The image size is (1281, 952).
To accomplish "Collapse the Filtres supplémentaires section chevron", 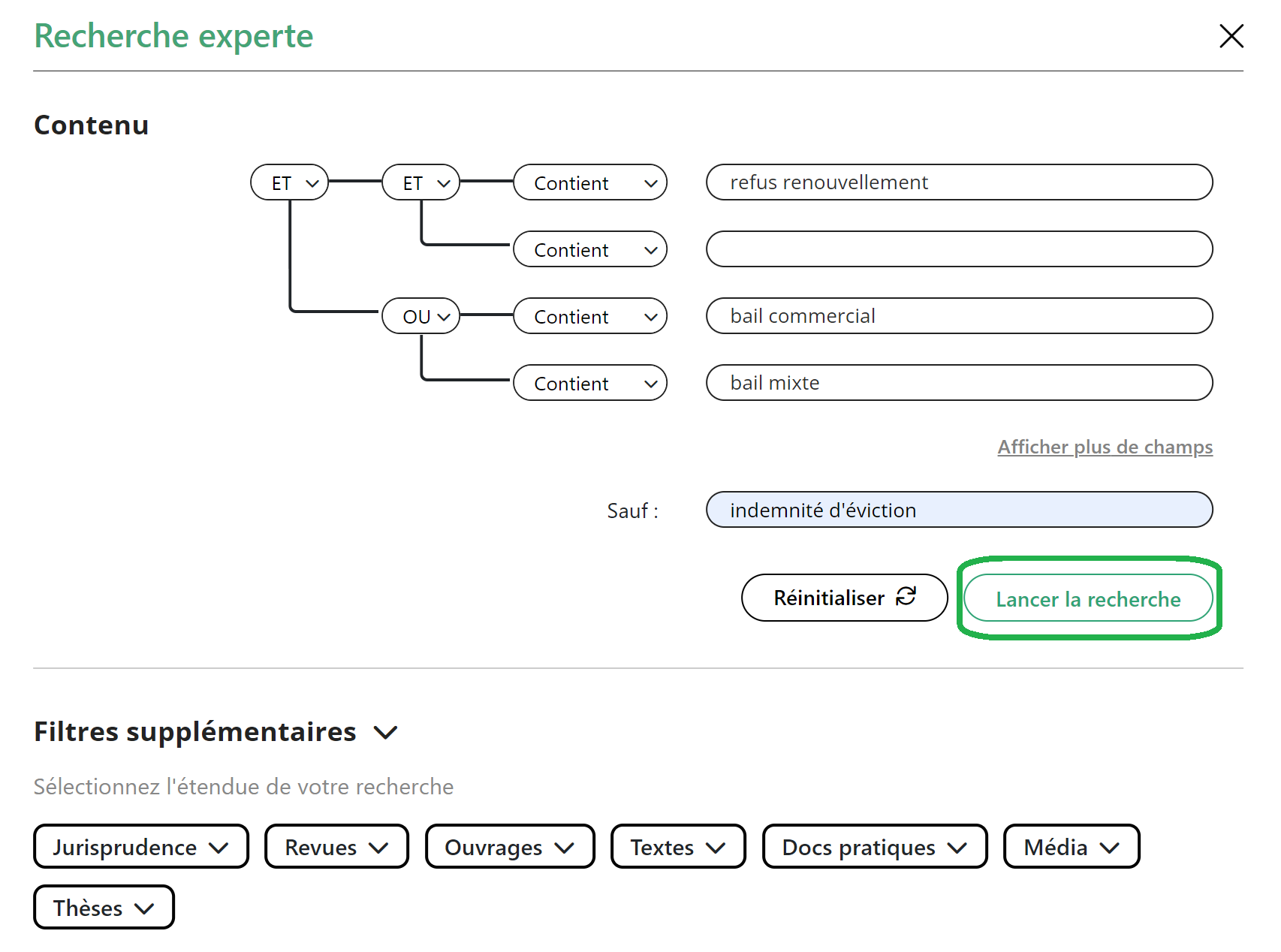I will 385,732.
